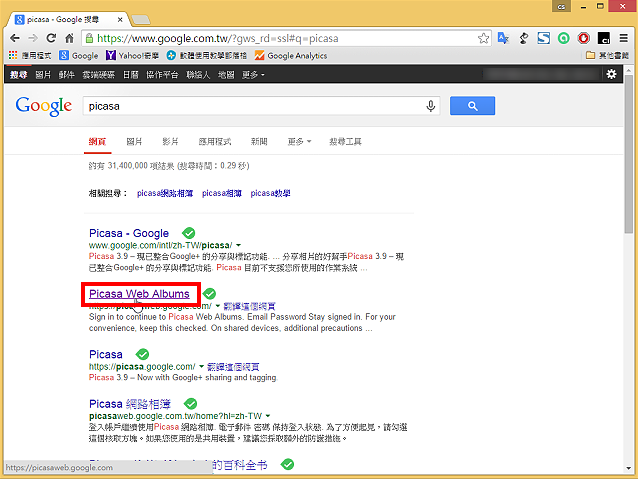
Task: Click the vertical scrollbar thumb
Action: click(x=629, y=154)
